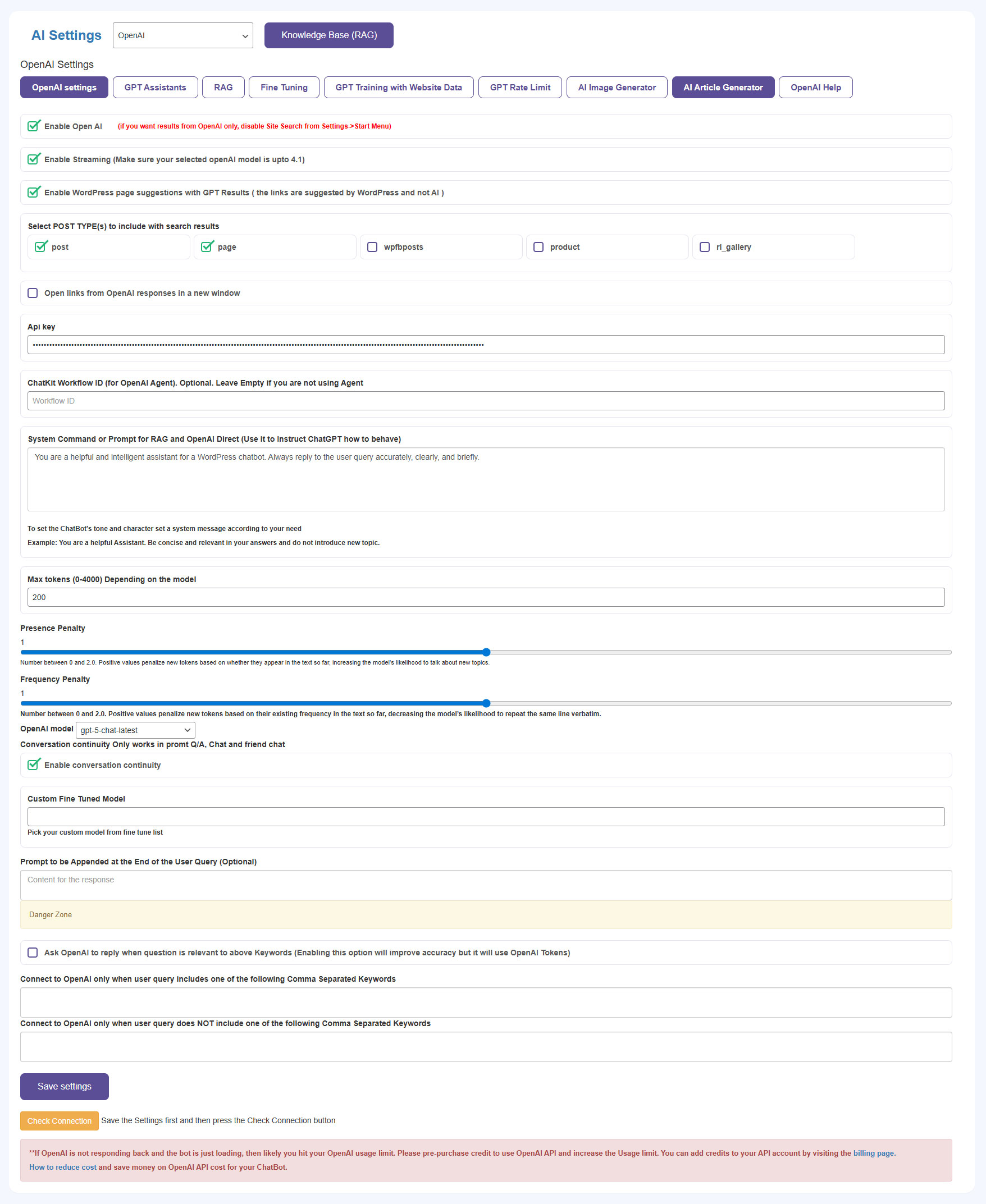This screenshot has width=986, height=1204.
Task: Enable the product post type checkbox
Action: 538,247
